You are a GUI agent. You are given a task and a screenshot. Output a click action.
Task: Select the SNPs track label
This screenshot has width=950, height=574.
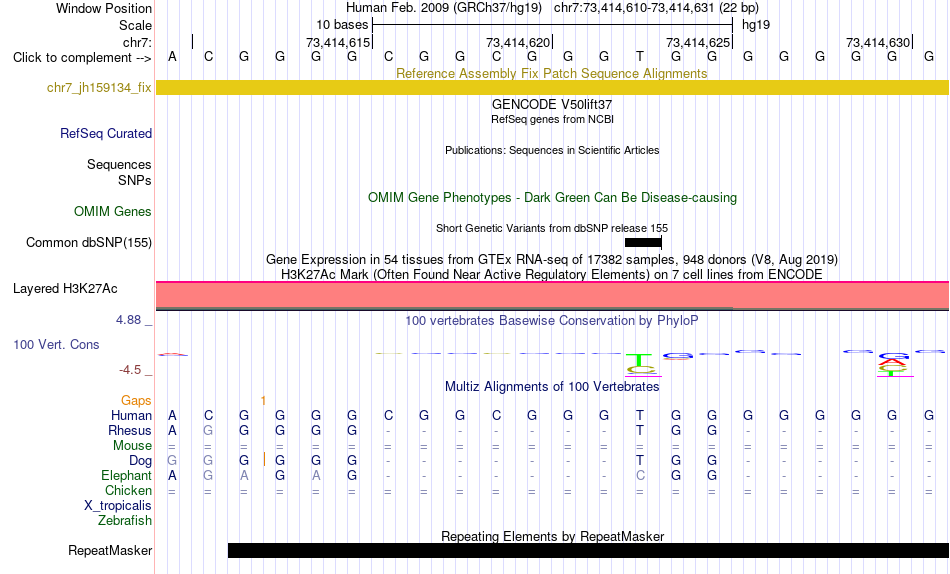click(135, 180)
